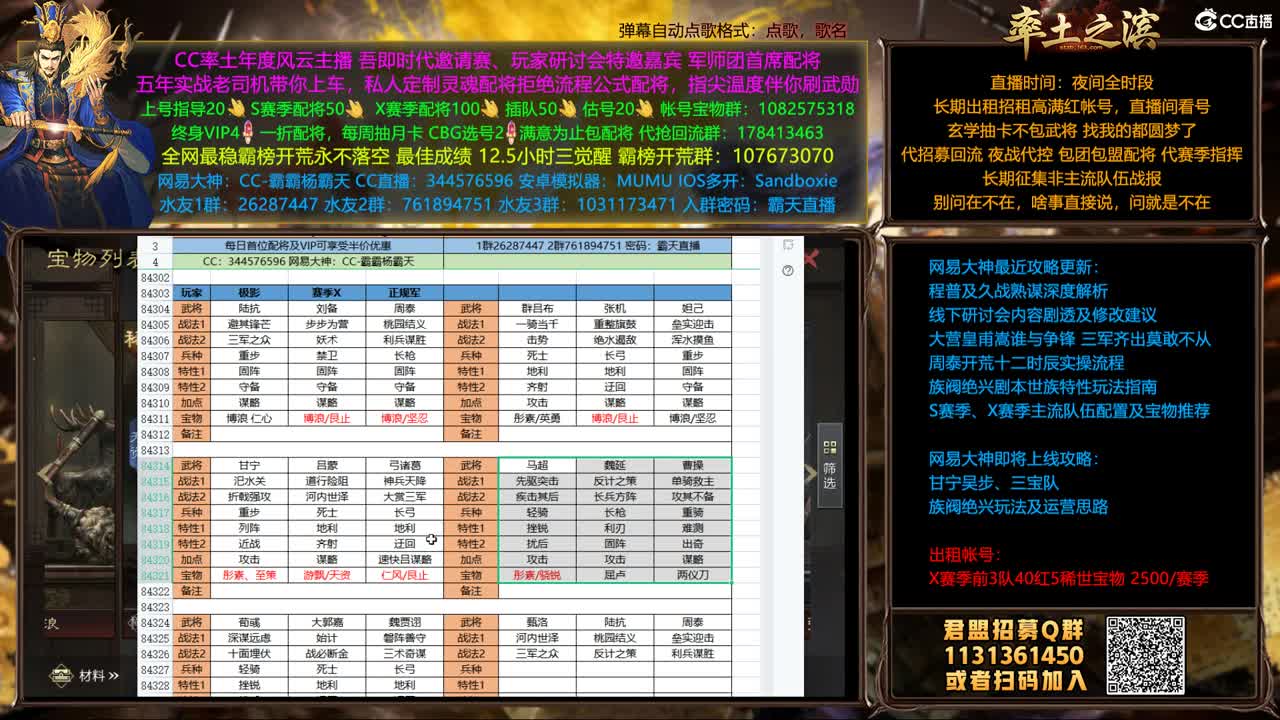Click cell 氾水关
The height and width of the screenshot is (720, 1280).
pos(249,481)
